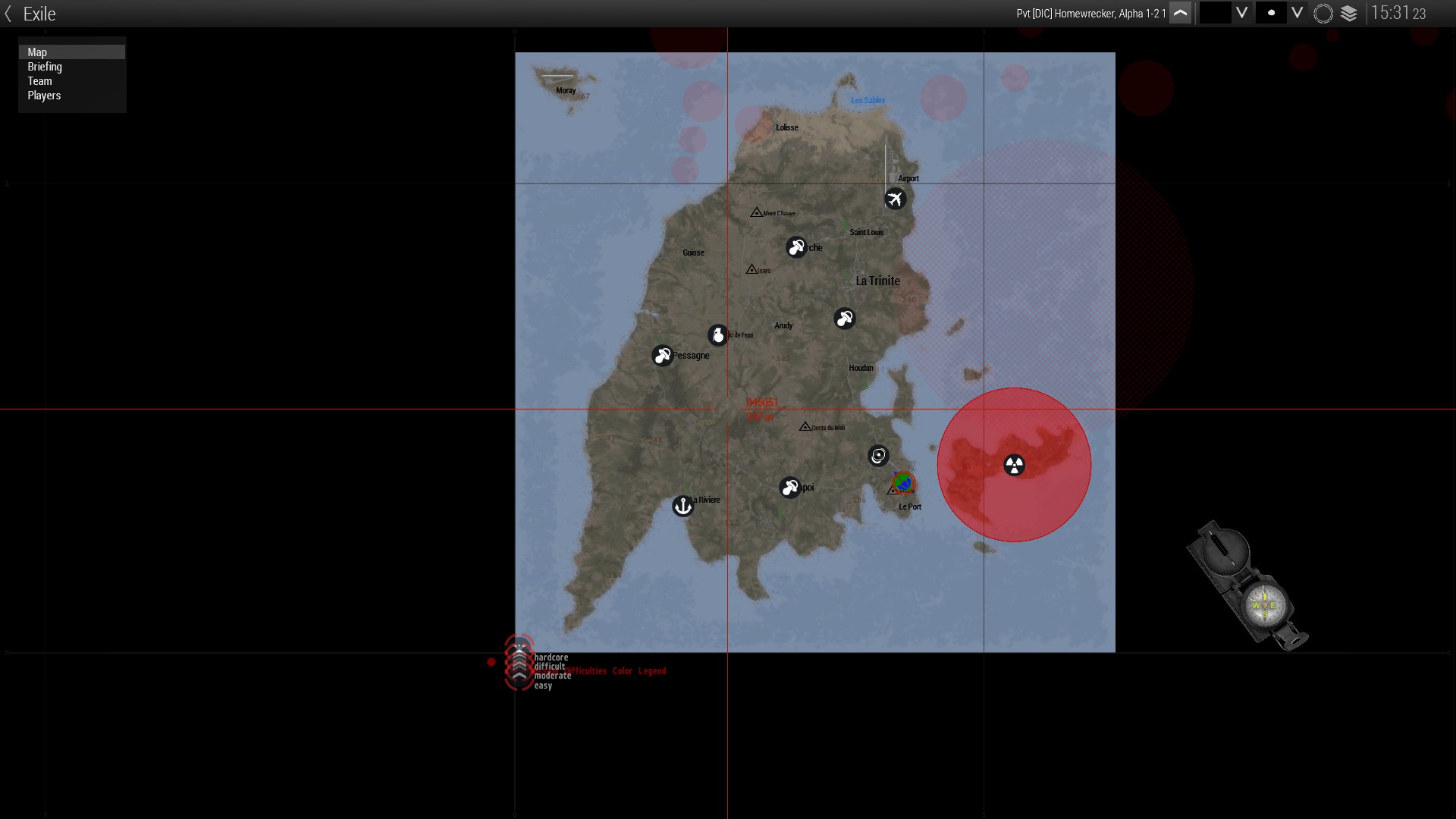Click the trader marker near Larche

pos(795,247)
